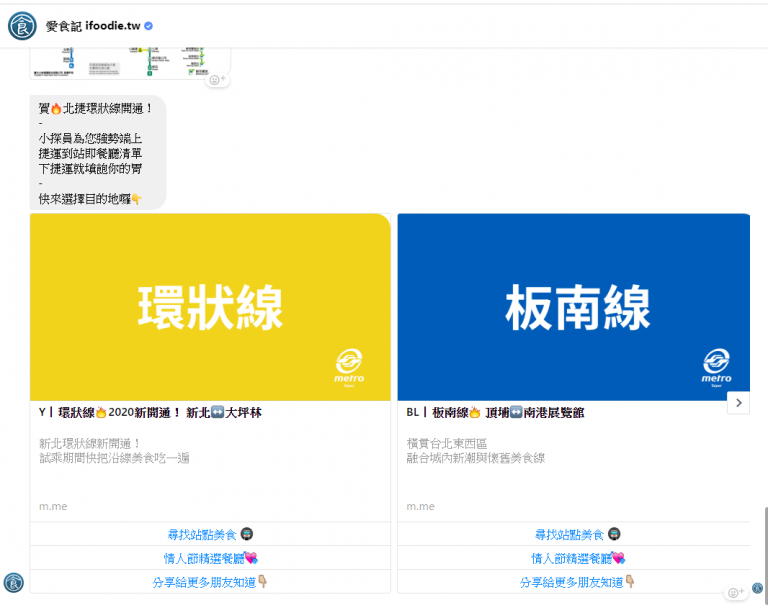
Task: Open the BL 板南線 頂埔 南港展覽館 title
Action: pos(495,412)
